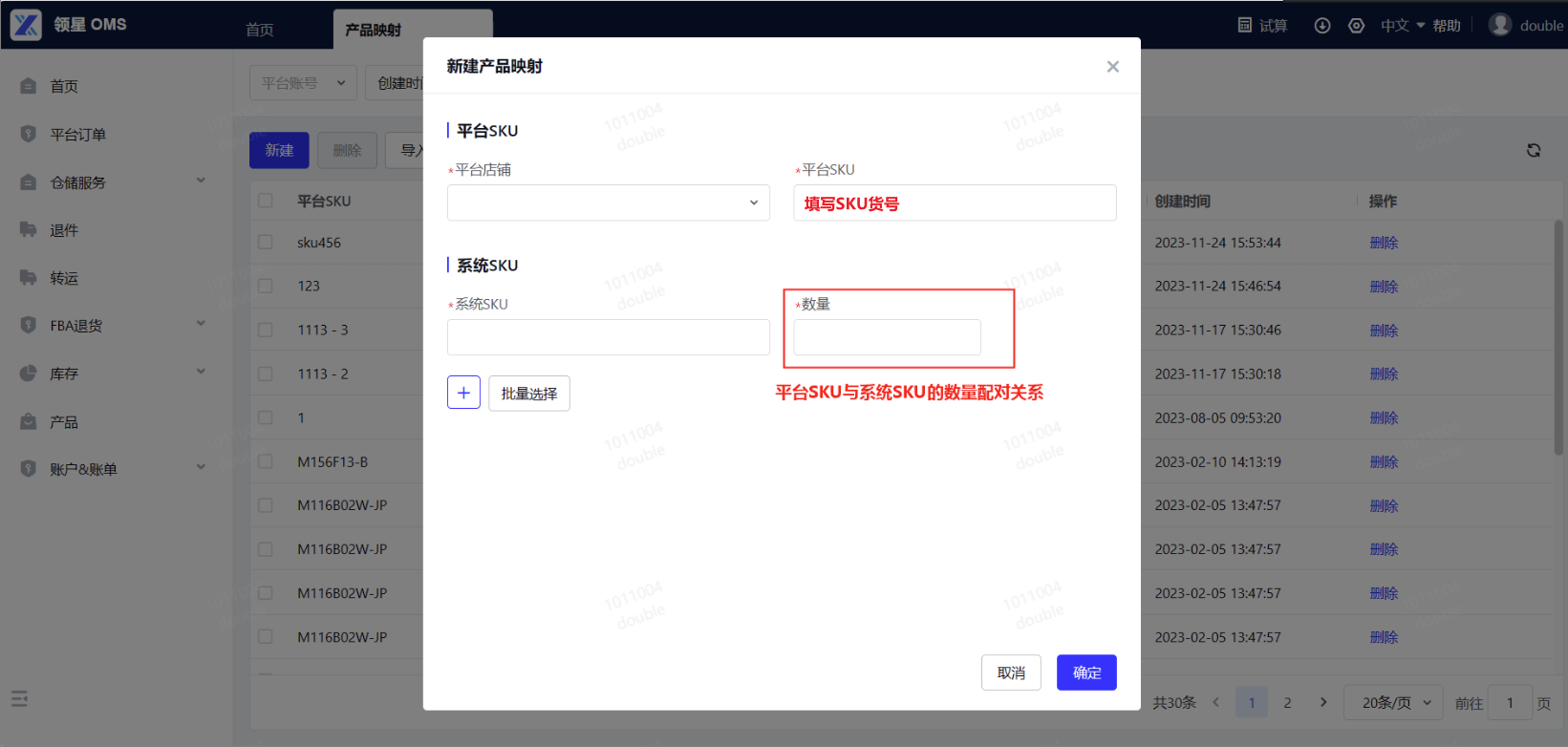
Task: Toggle the select-all checkbox in table header
Action: (266, 201)
